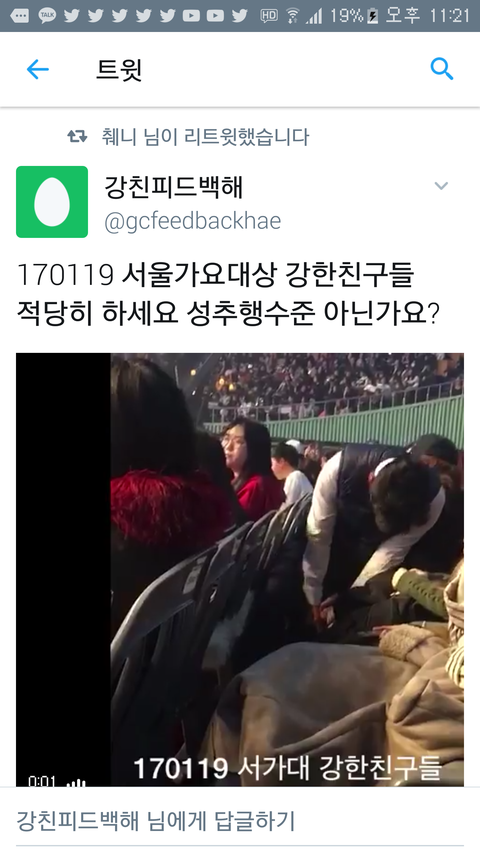Open the egg avatar of 강친피드백해
This screenshot has width=480, height=853.
pos(52,202)
